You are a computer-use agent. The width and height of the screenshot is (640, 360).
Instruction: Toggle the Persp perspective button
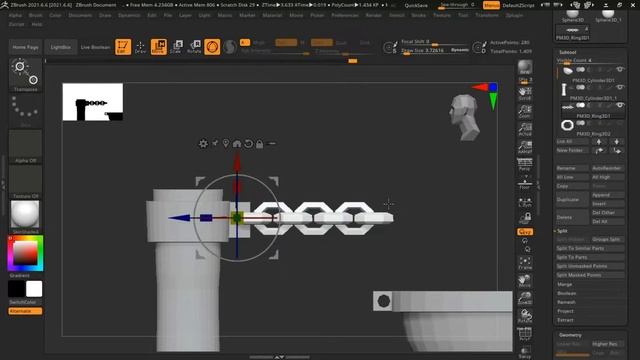coord(525,164)
